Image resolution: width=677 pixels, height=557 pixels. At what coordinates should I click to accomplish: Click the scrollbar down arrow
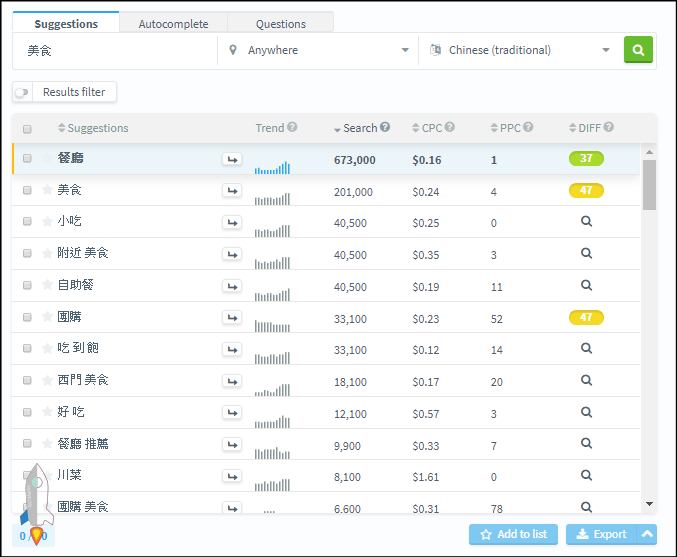(649, 504)
